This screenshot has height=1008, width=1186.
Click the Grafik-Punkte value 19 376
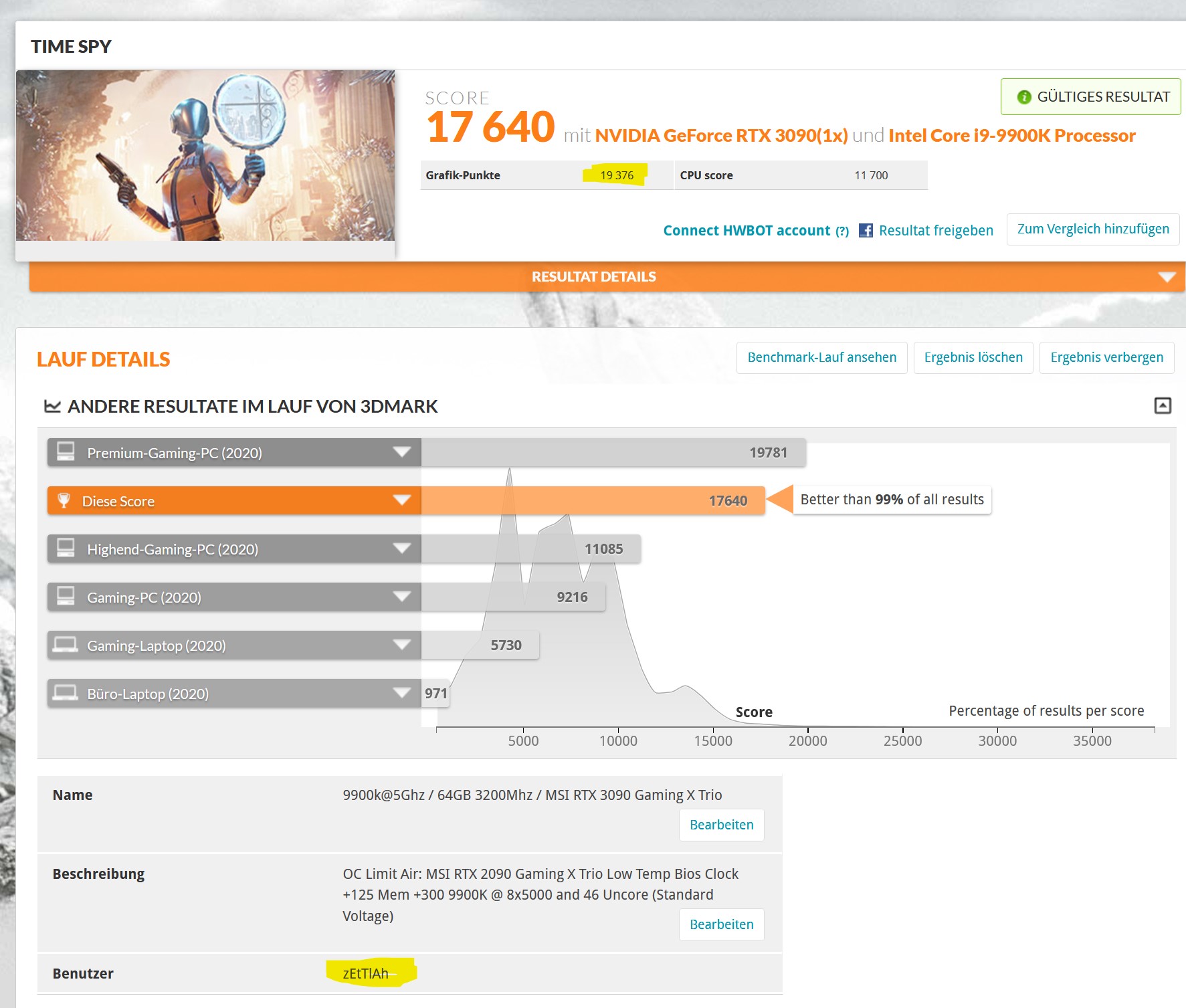[x=616, y=175]
